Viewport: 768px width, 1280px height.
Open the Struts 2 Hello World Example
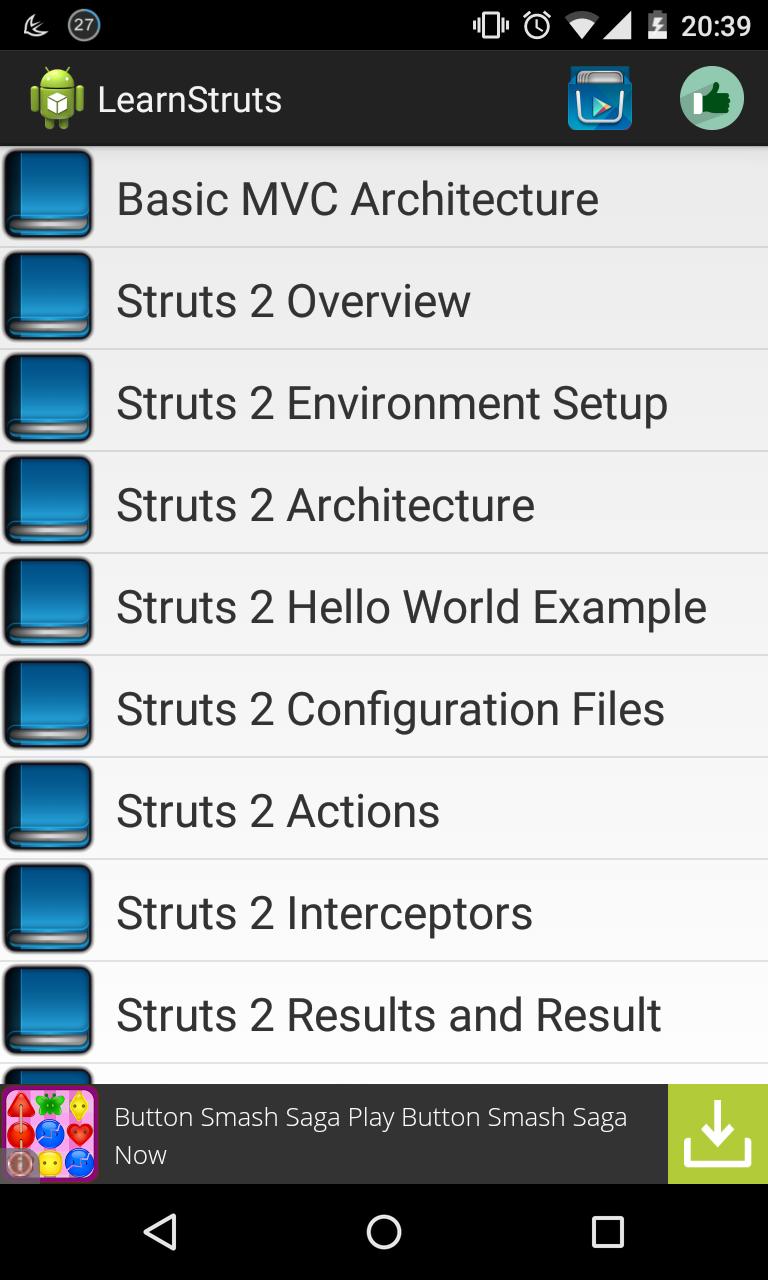410,604
